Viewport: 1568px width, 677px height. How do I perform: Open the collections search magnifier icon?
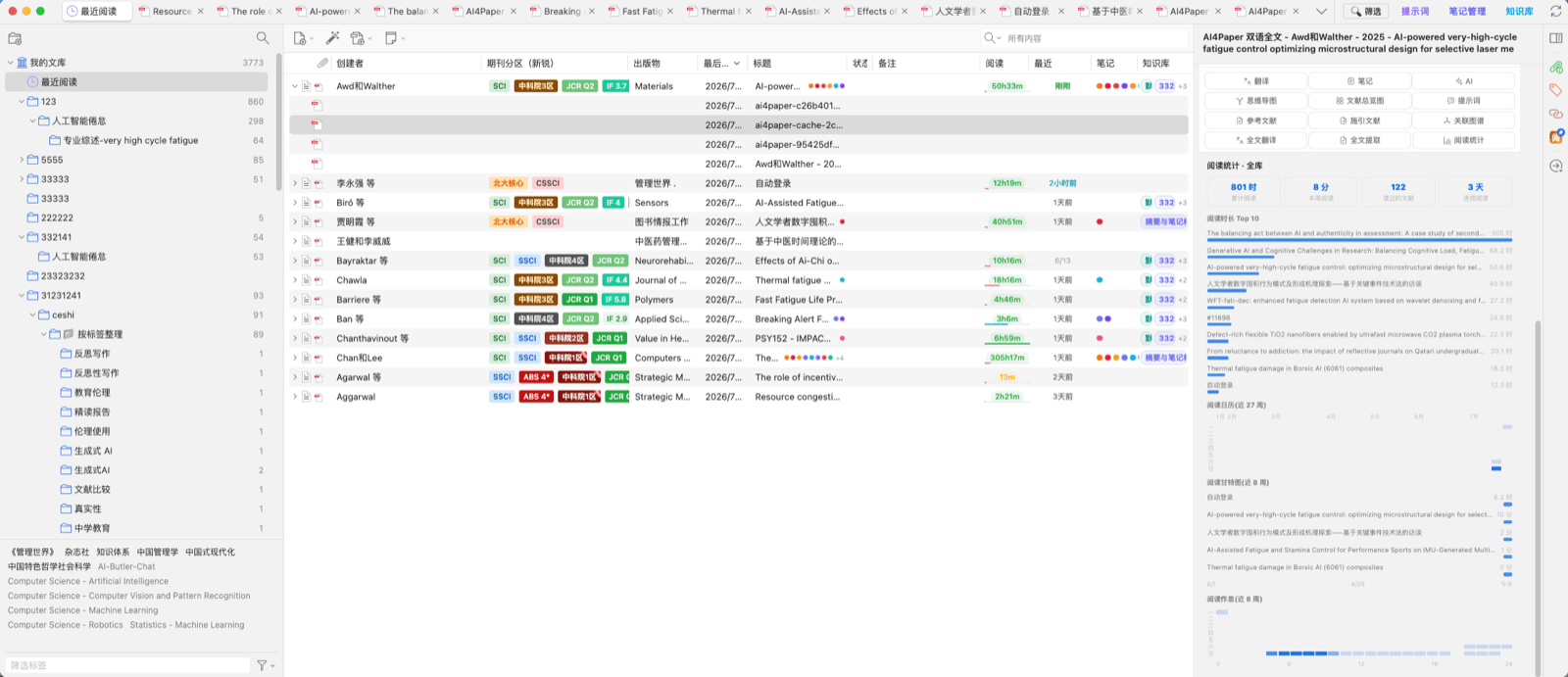click(263, 38)
